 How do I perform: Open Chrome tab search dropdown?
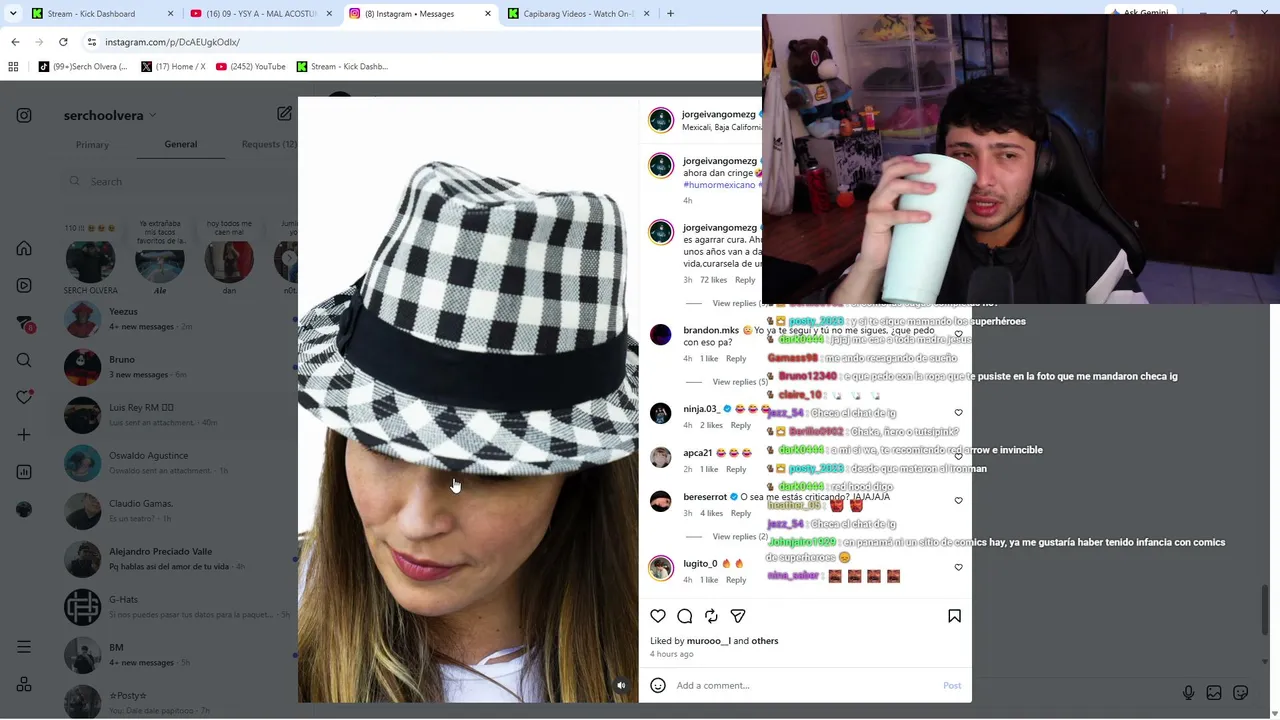(15, 14)
